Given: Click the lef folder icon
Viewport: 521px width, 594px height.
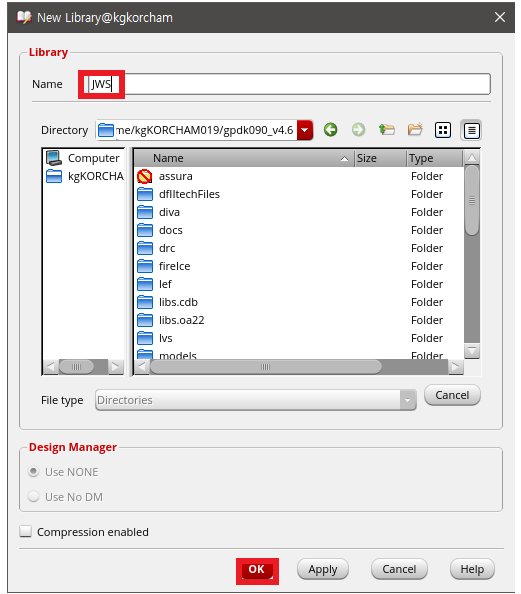Looking at the screenshot, I should point(145,284).
